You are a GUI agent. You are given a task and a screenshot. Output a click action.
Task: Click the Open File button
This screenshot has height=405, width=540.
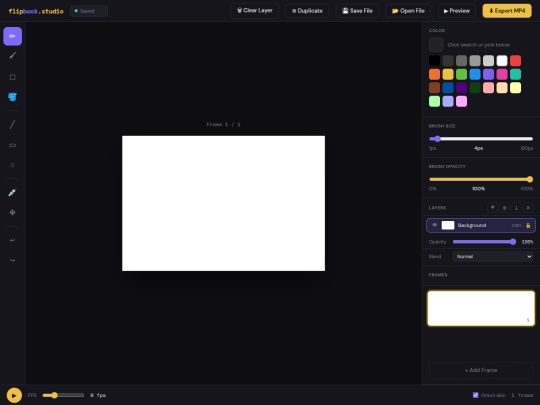point(408,11)
